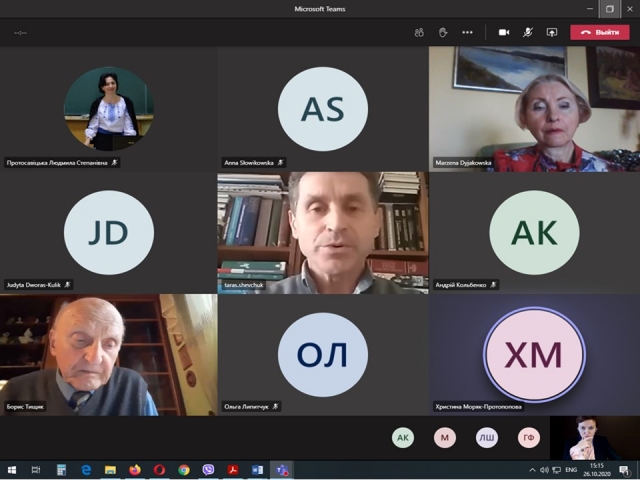Viewport: 640px width, 480px height.
Task: Click the meeting timer display
Action: click(20, 33)
